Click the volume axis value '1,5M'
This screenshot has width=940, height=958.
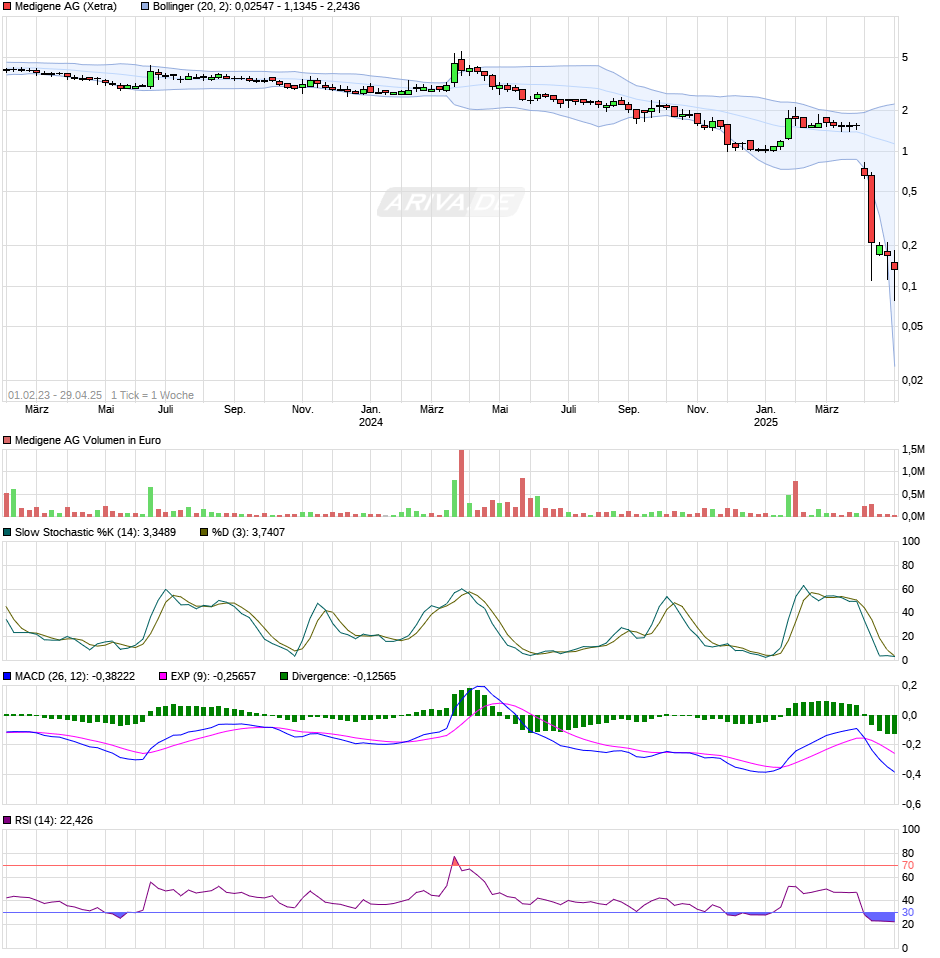[913, 450]
